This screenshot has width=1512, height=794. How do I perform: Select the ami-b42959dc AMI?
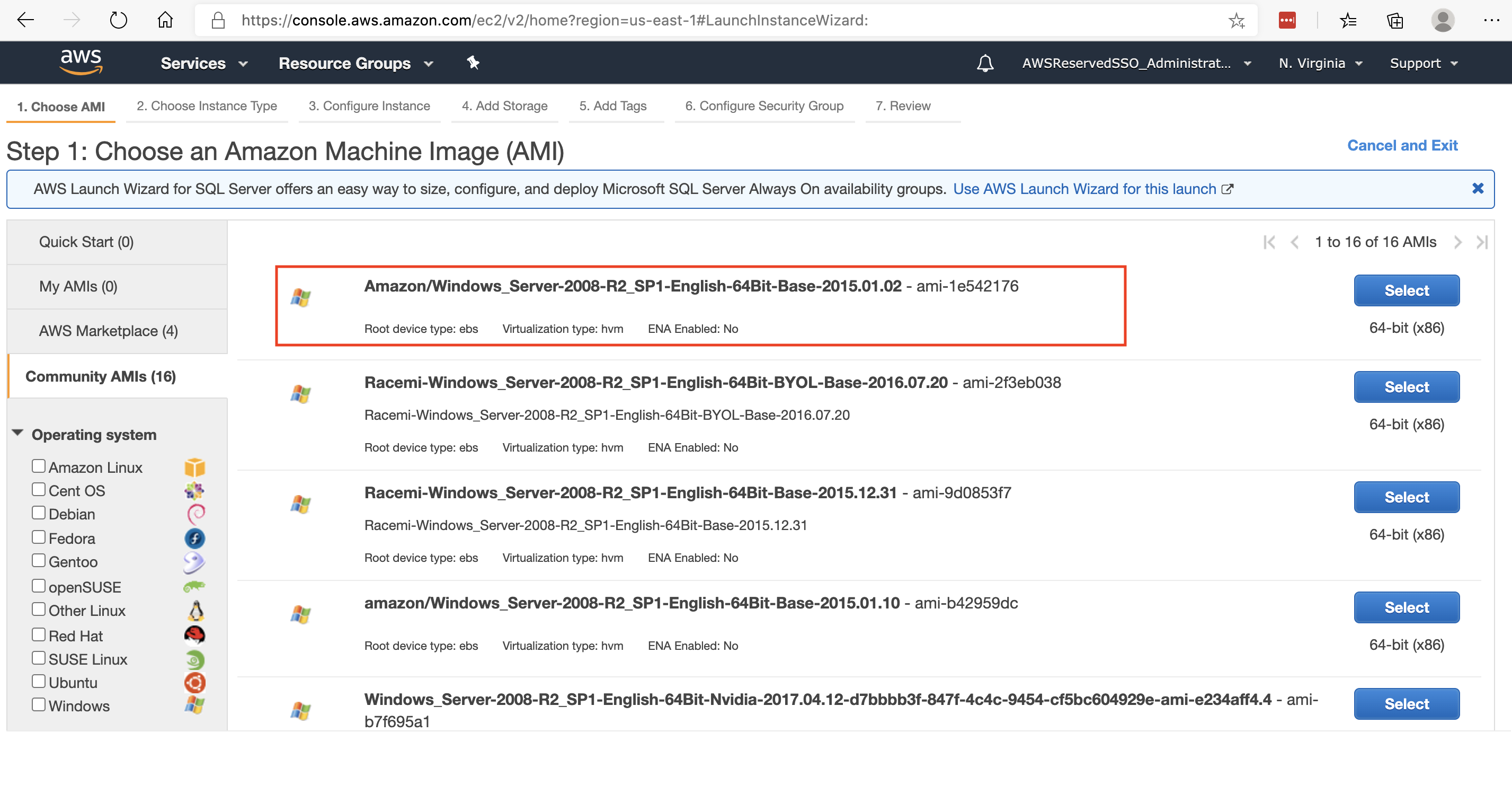pos(1407,607)
